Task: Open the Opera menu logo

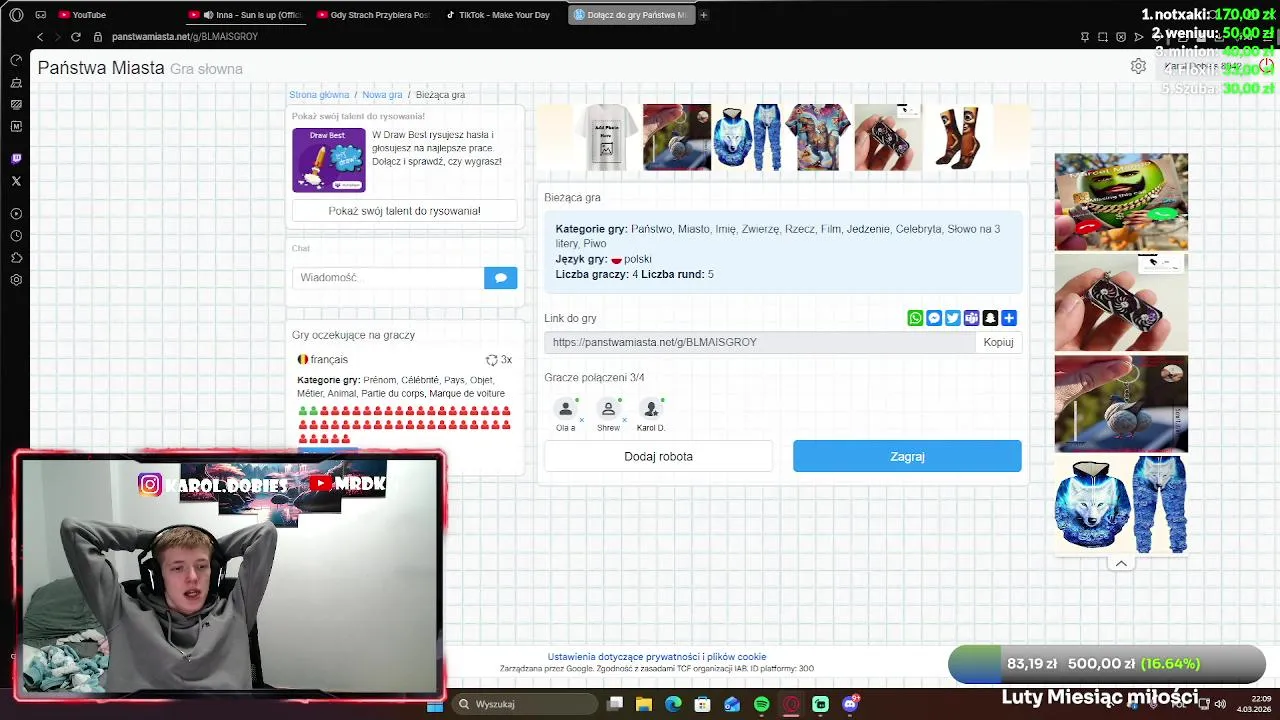Action: click(x=16, y=15)
